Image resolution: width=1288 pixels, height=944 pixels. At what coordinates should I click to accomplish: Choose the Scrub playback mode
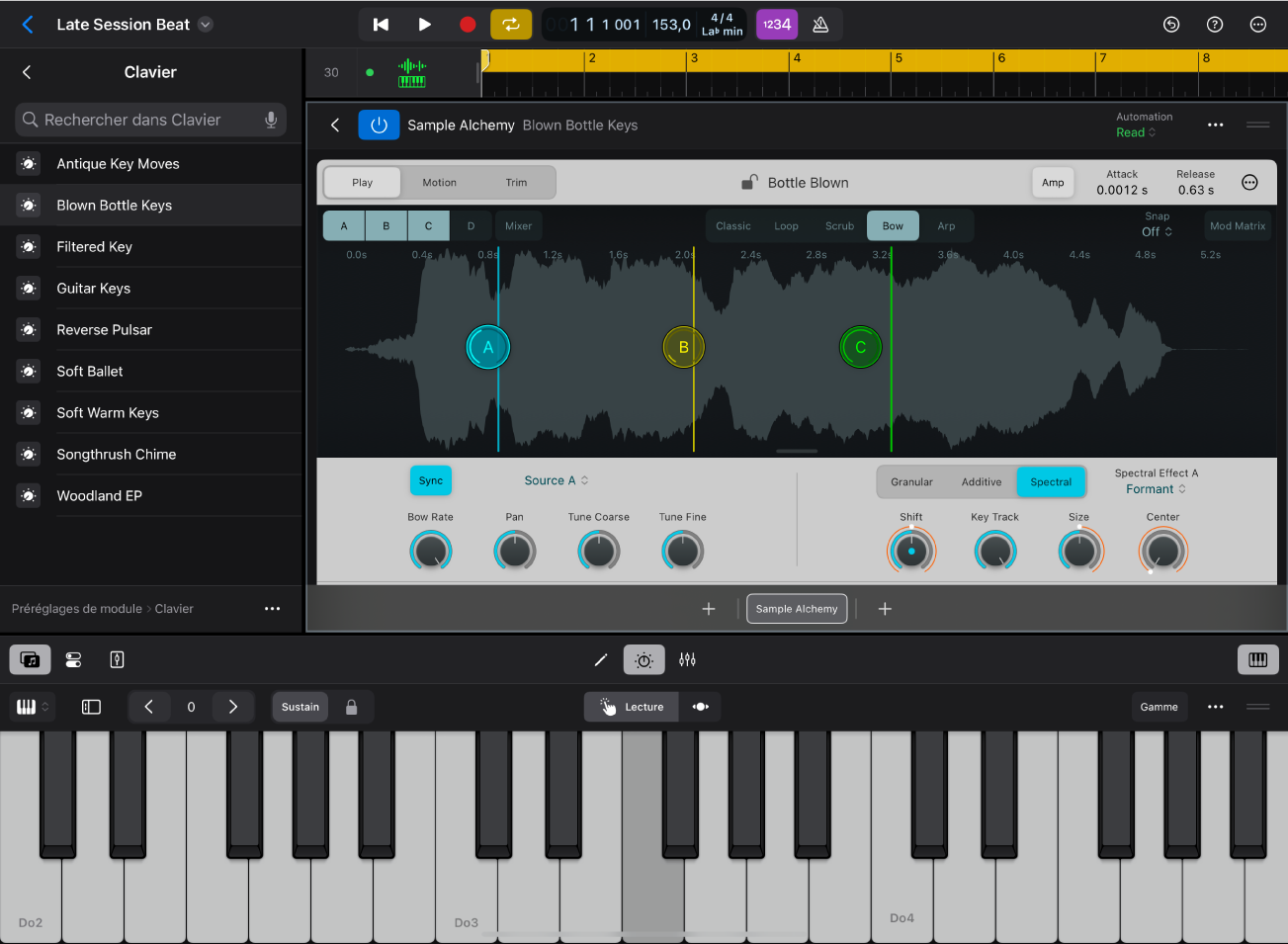click(x=840, y=226)
